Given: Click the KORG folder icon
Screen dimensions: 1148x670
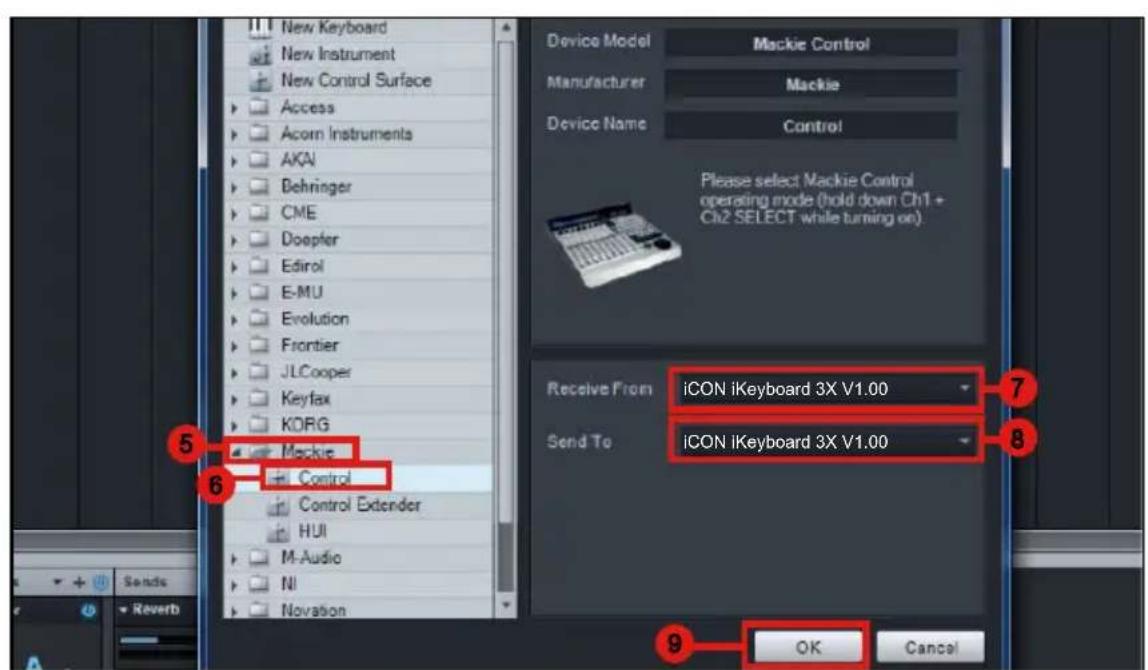Looking at the screenshot, I should coord(258,425).
